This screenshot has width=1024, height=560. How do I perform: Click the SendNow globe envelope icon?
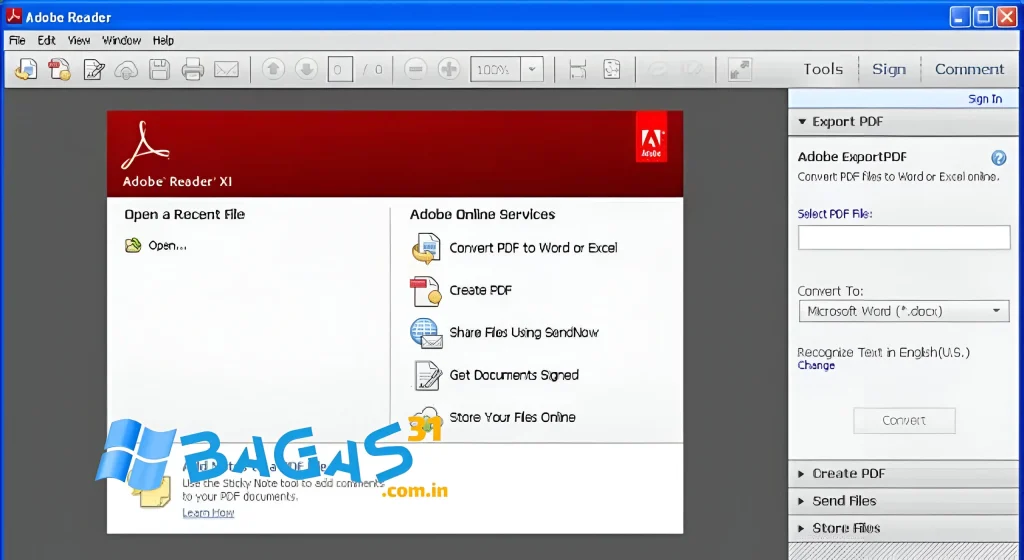click(426, 333)
